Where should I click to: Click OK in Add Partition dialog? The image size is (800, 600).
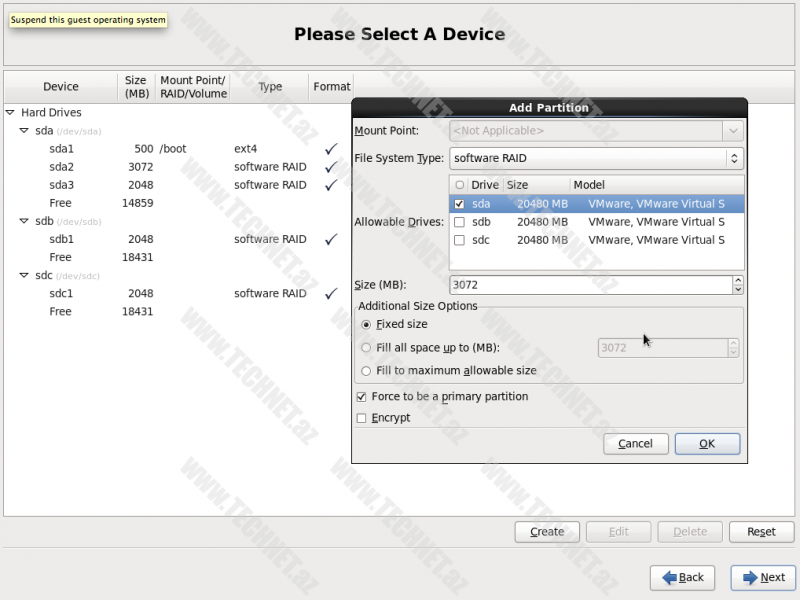click(707, 443)
